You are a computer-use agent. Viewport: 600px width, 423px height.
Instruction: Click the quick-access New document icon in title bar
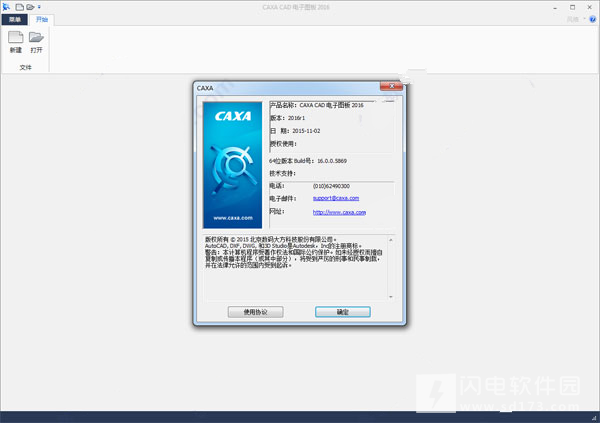tap(20, 7)
